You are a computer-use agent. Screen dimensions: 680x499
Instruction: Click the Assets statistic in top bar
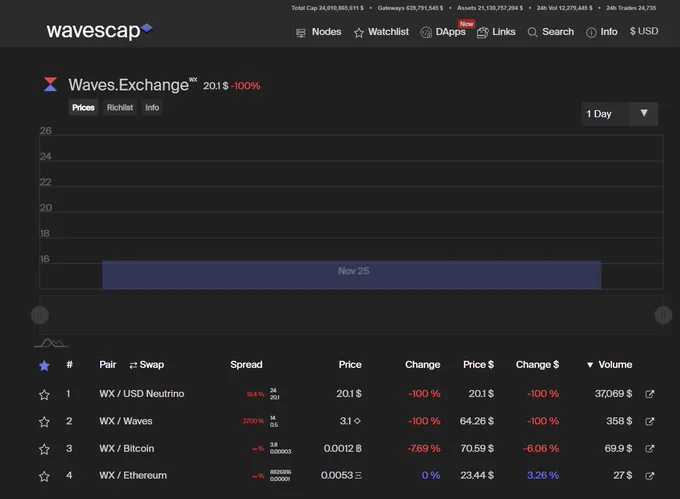coord(490,8)
